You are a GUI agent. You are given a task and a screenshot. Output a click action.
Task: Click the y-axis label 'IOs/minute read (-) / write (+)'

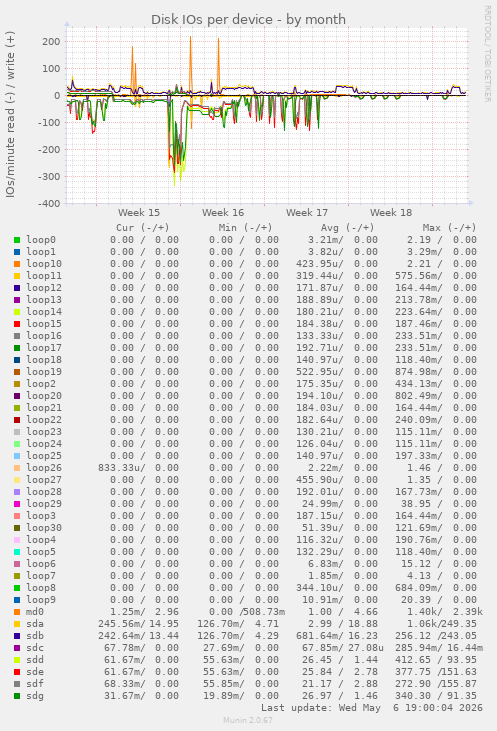click(x=10, y=114)
